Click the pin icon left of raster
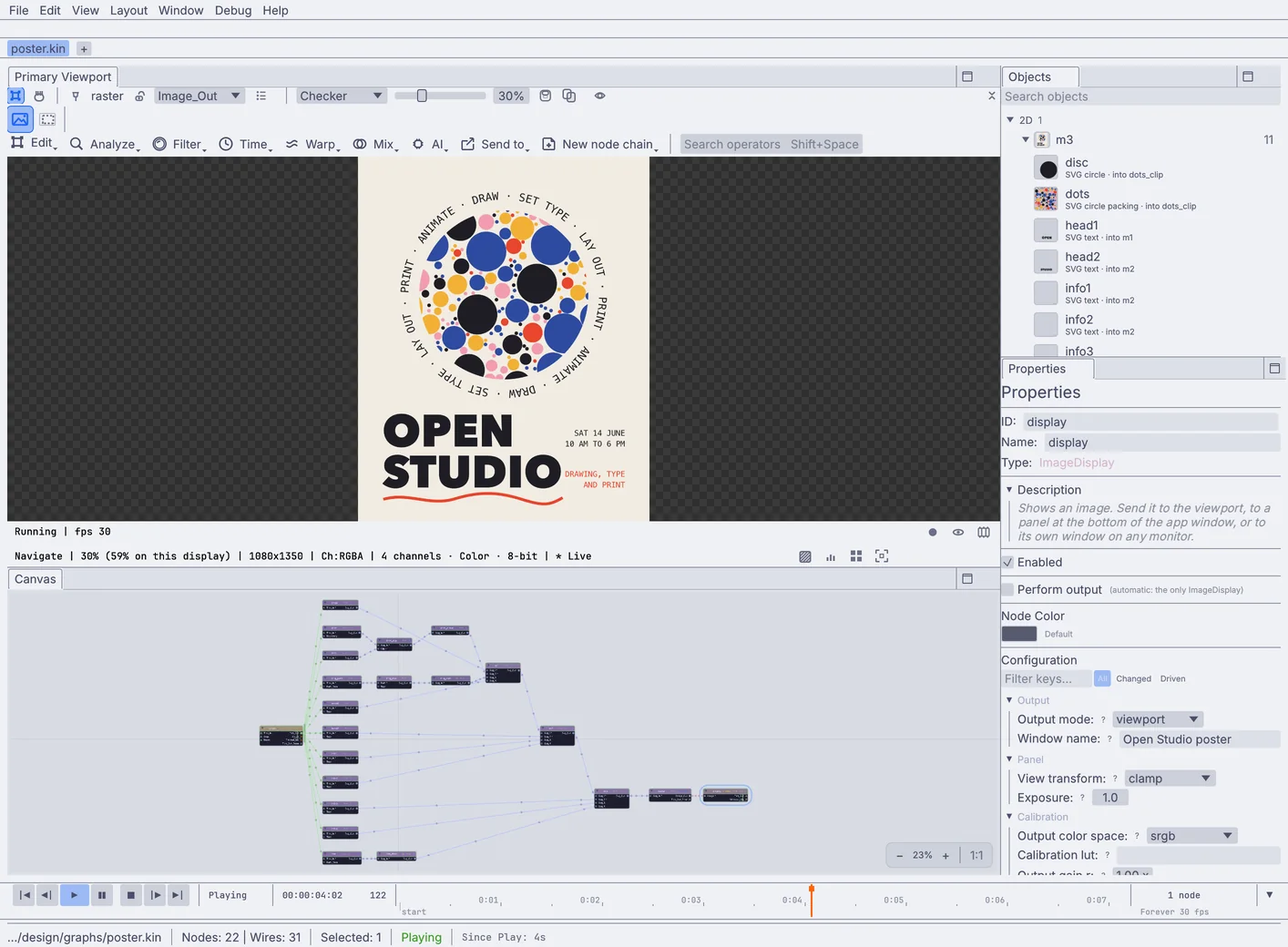 pos(76,96)
